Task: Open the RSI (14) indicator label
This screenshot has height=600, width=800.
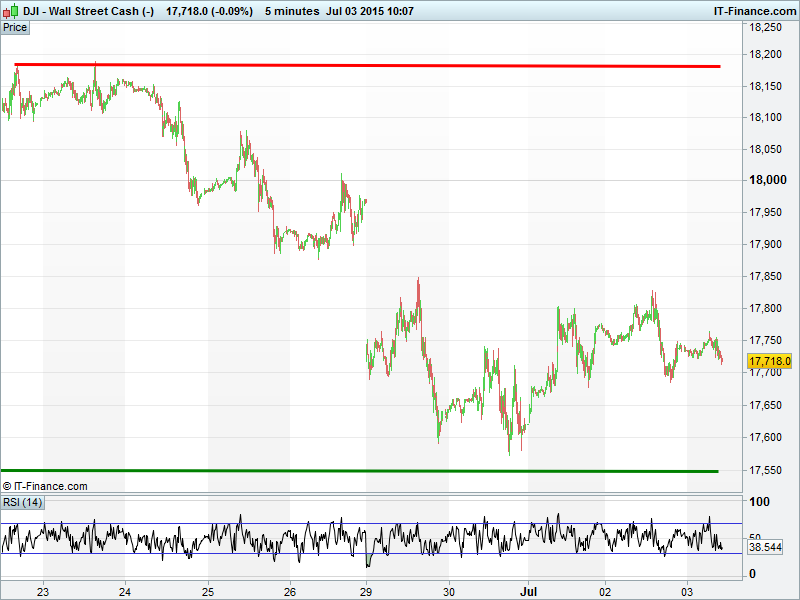Action: [x=23, y=502]
